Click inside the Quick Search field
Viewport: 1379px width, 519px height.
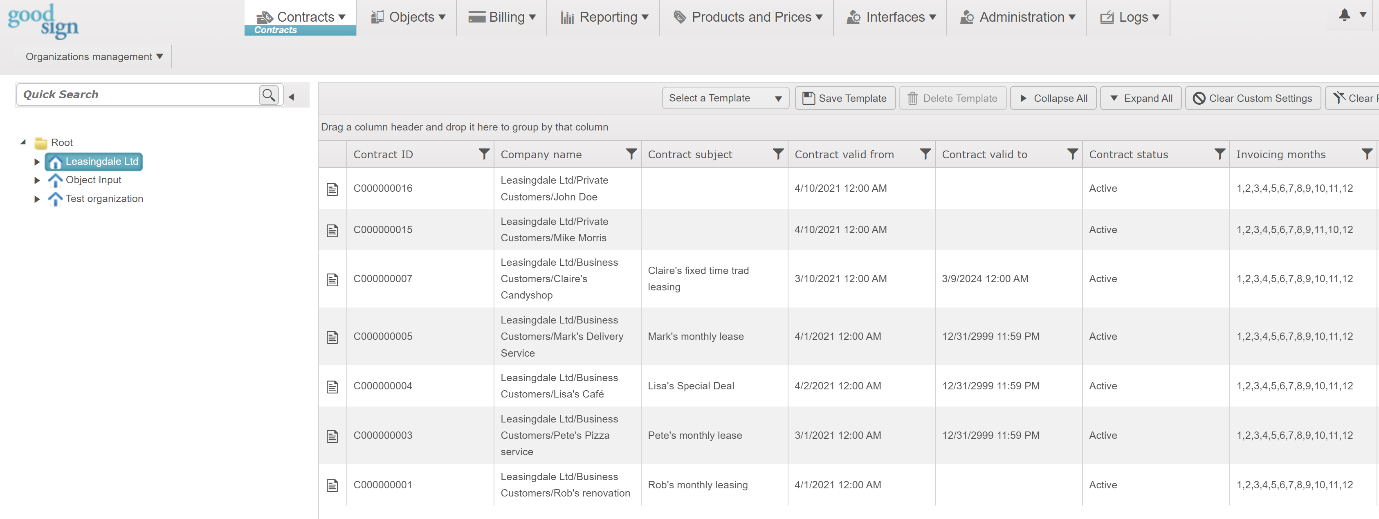(137, 95)
